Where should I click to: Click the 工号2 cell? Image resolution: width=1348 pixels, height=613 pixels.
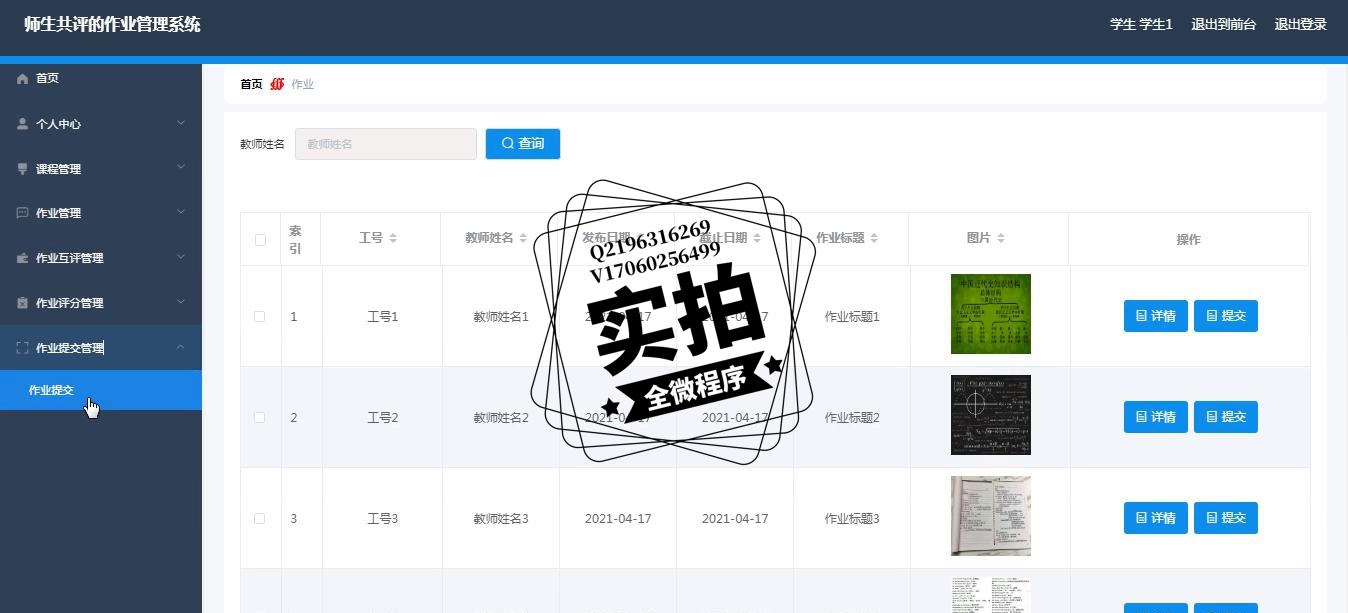[383, 418]
